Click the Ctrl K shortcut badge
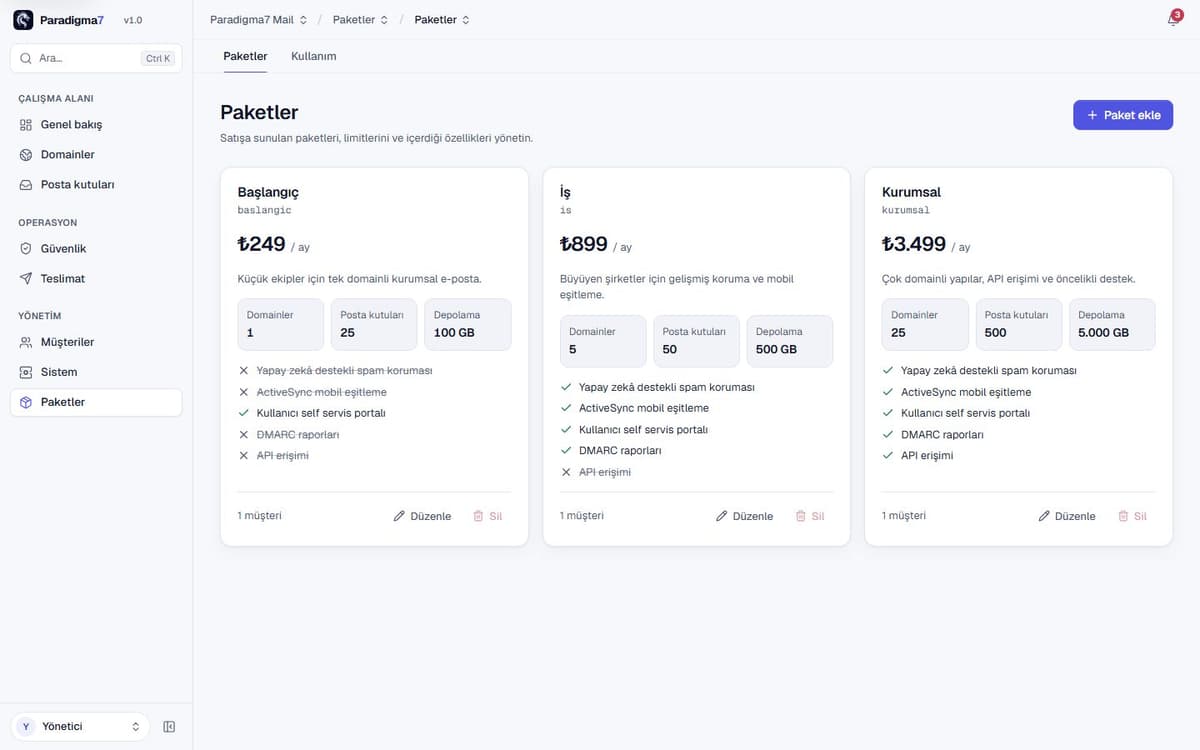1200x750 pixels. pyautogui.click(x=158, y=59)
